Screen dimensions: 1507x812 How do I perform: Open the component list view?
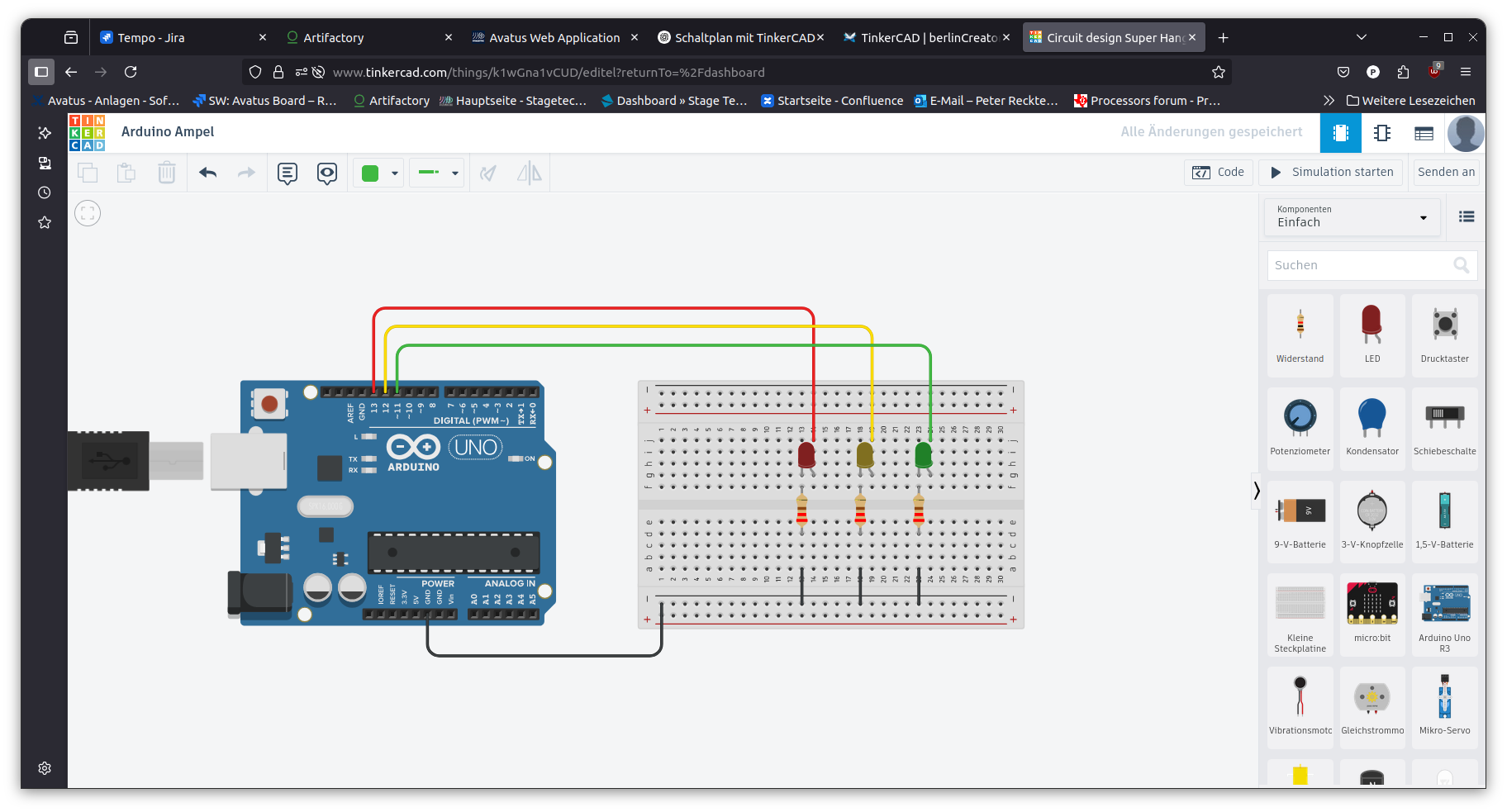[1424, 133]
